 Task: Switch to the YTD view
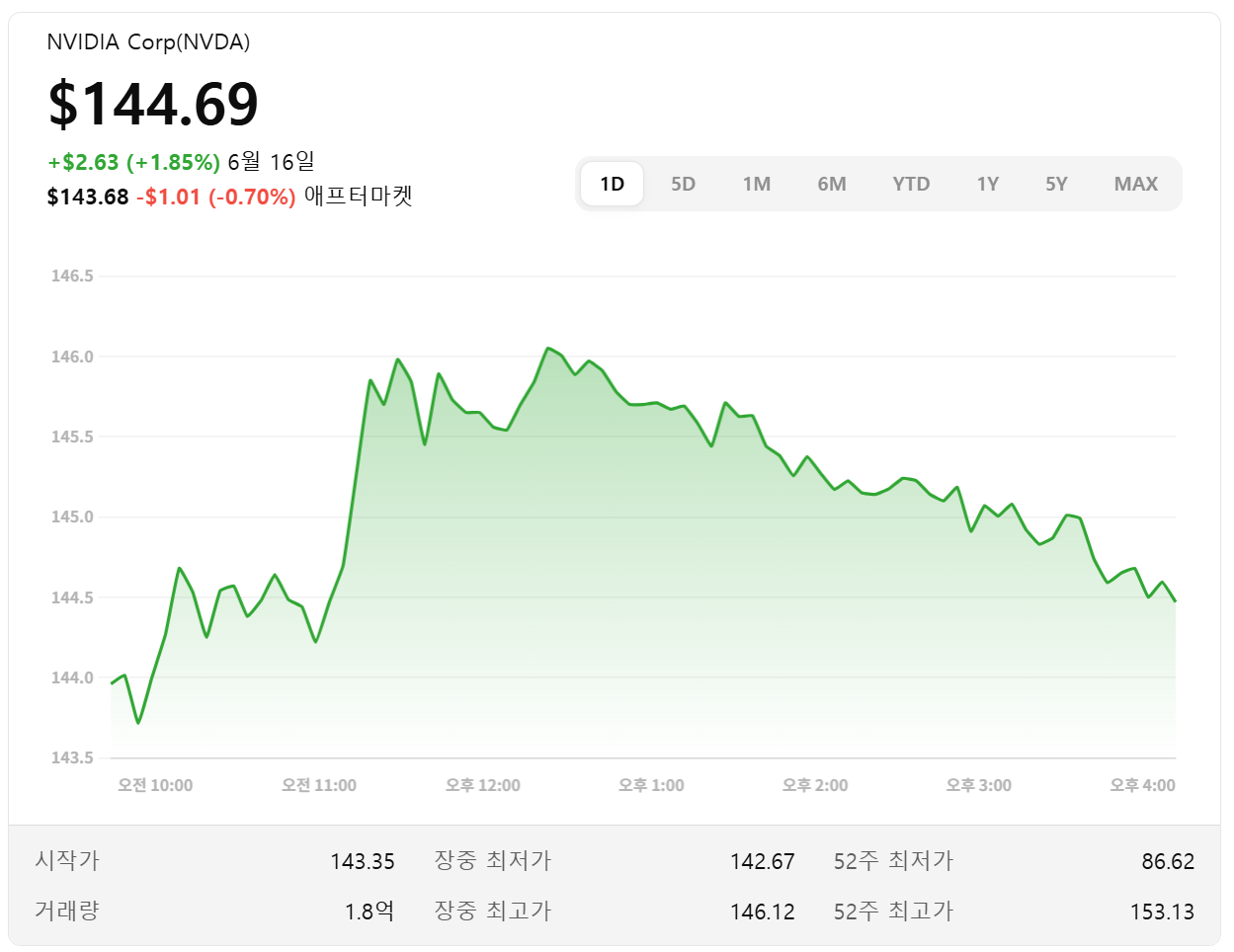pos(911,183)
